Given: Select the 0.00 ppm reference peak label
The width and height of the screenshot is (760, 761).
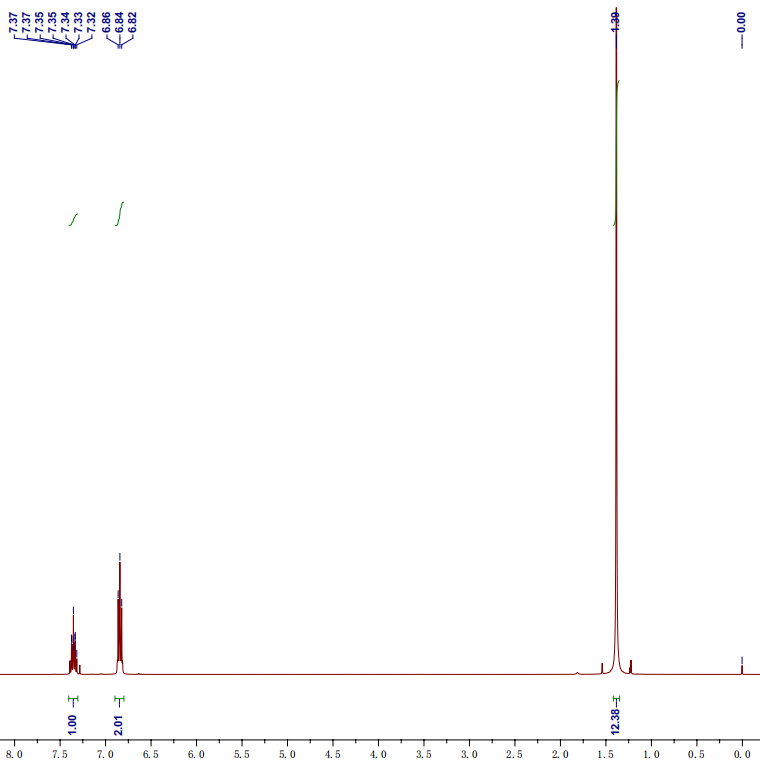Looking at the screenshot, I should point(741,30).
